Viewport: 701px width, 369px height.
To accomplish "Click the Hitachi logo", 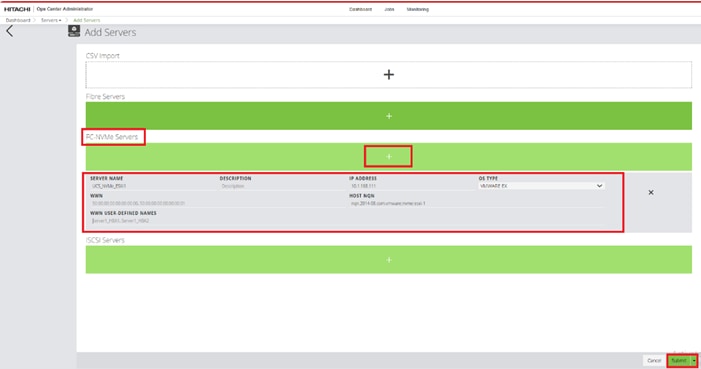I will coord(17,9).
